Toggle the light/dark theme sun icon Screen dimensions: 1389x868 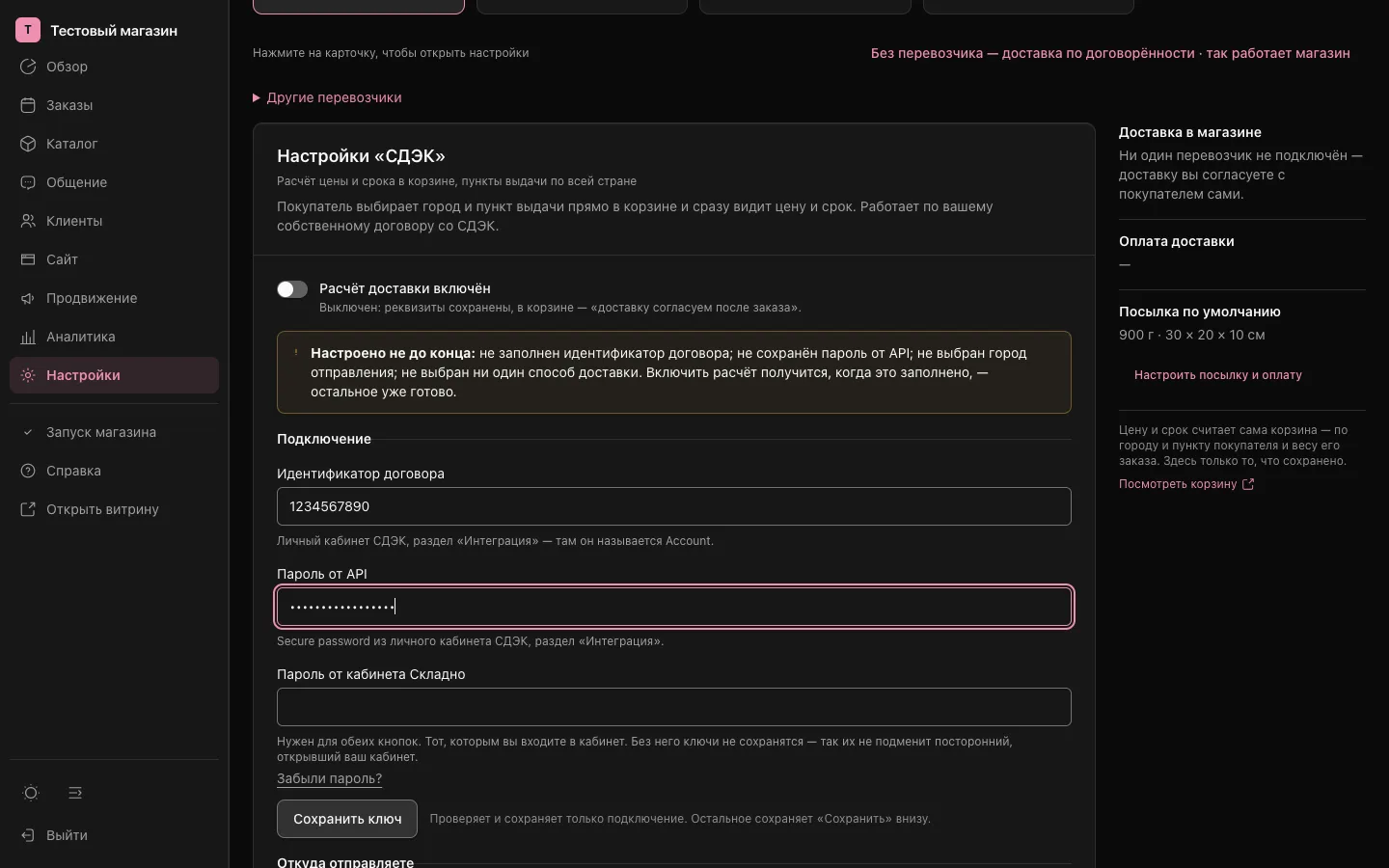coord(31,793)
